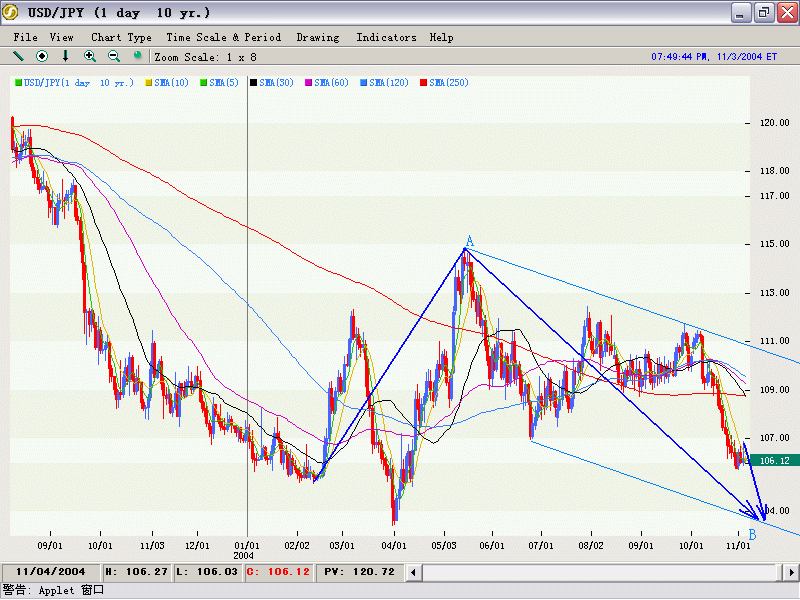Click the green ball icon in toolbar
Viewport: 800px width, 600px height.
click(138, 56)
